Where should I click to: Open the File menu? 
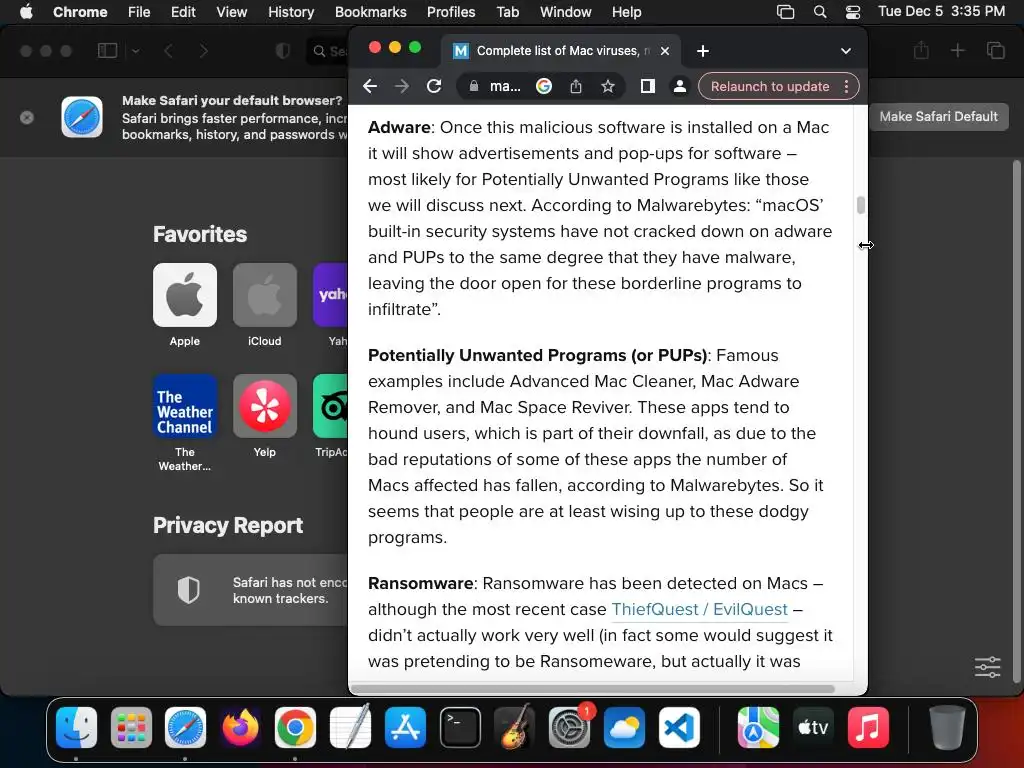[139, 12]
